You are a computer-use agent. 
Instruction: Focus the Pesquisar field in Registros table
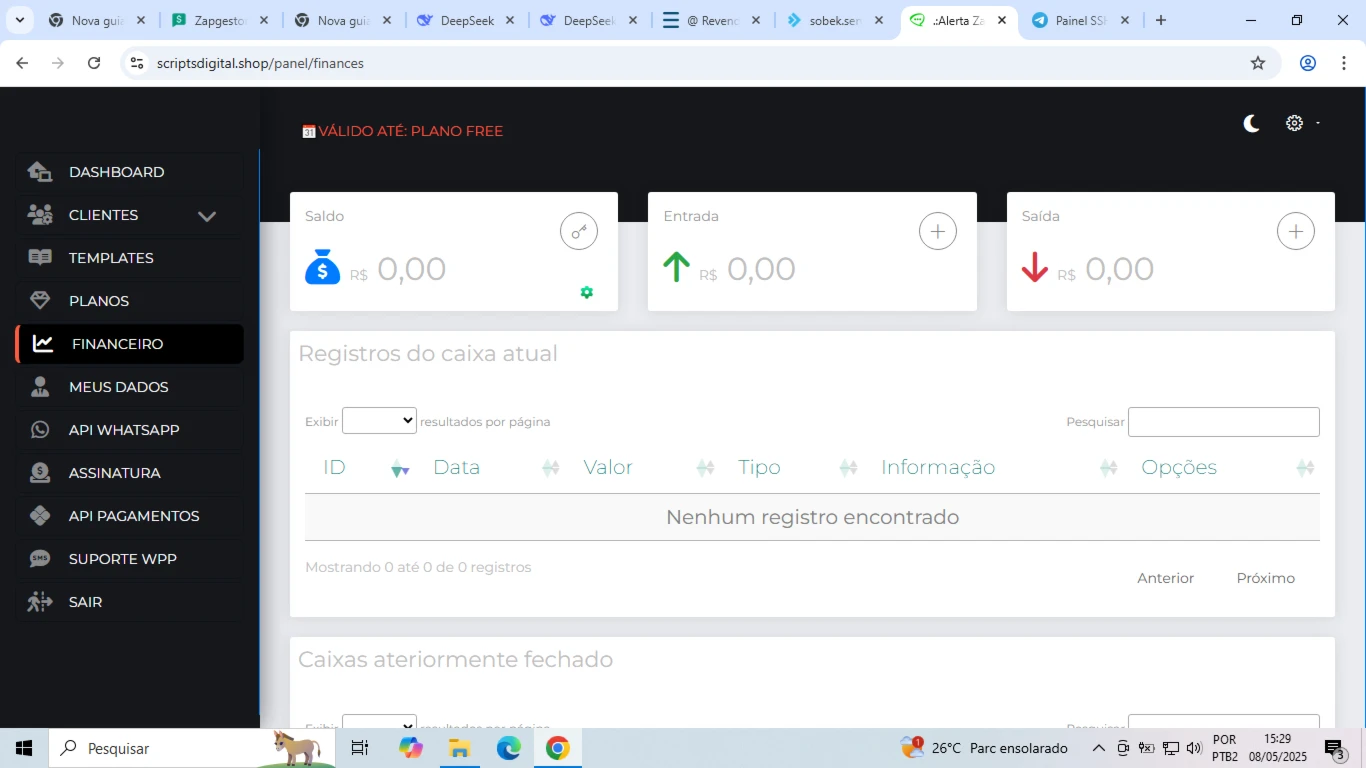[x=1224, y=422]
